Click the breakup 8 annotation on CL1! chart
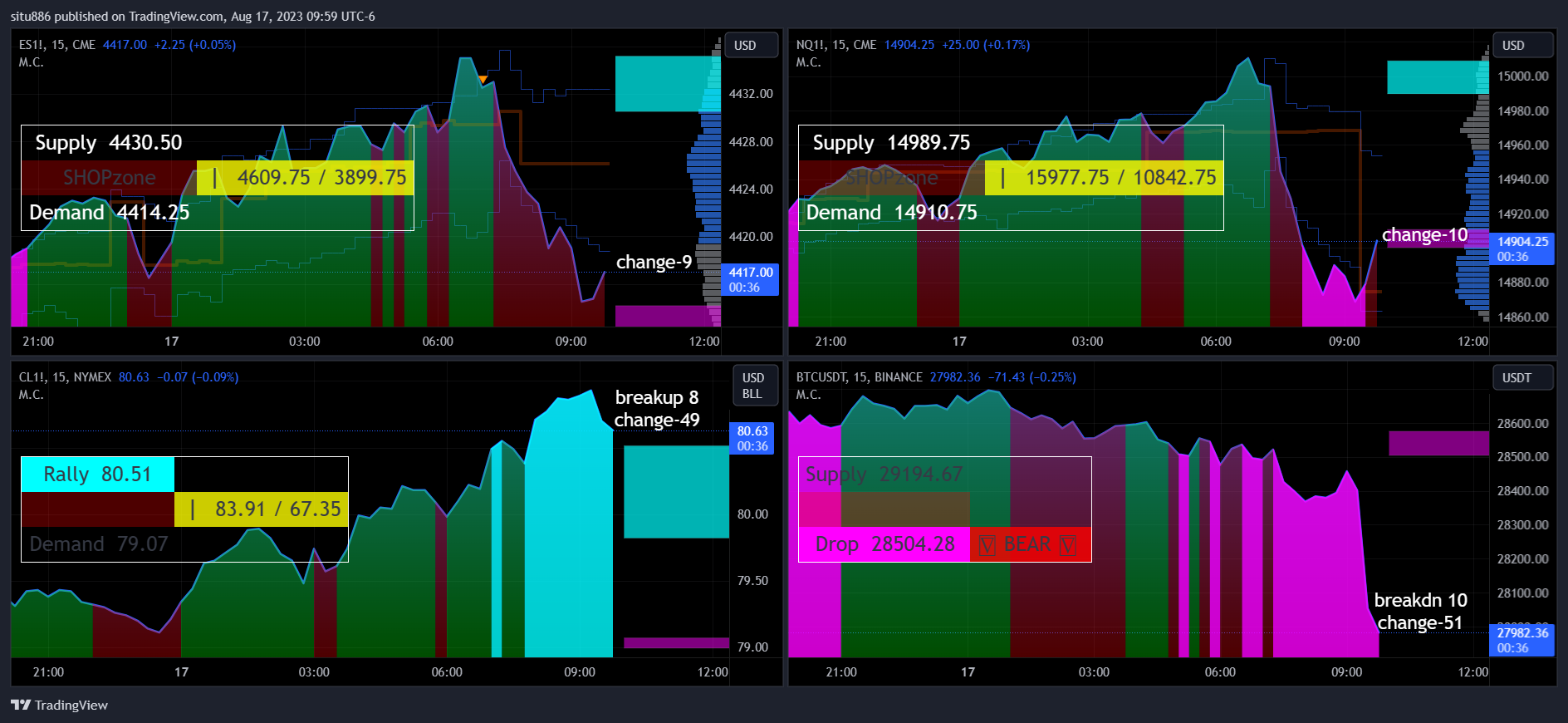The height and width of the screenshot is (723, 1568). (x=657, y=398)
